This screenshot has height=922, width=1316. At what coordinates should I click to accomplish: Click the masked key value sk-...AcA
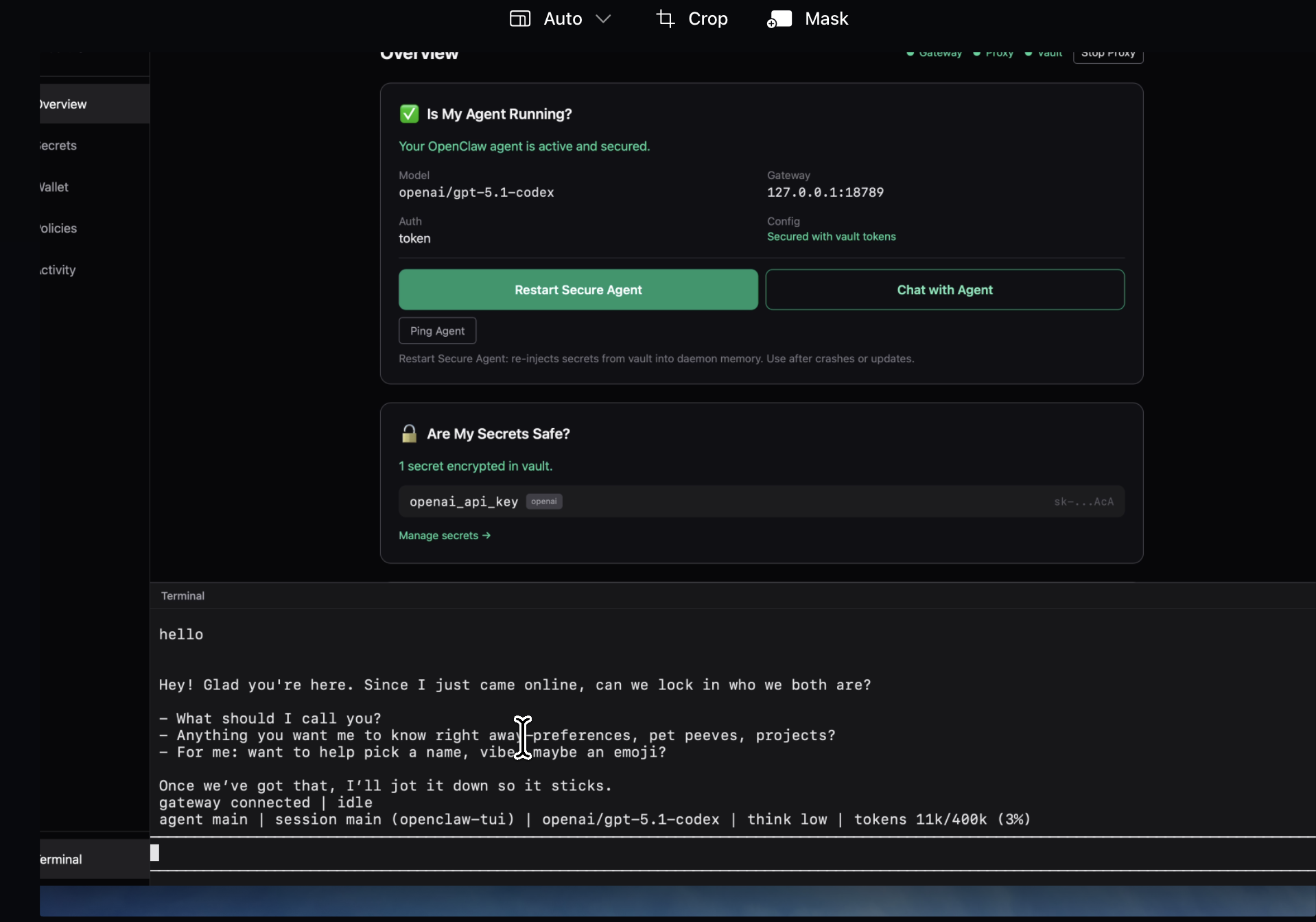(1084, 502)
